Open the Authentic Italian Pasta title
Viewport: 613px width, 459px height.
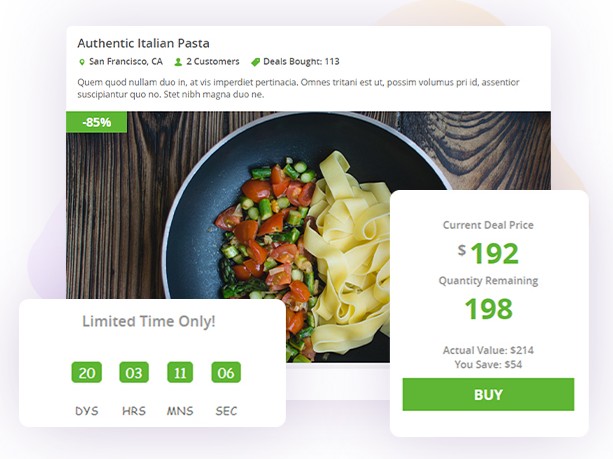(x=143, y=43)
